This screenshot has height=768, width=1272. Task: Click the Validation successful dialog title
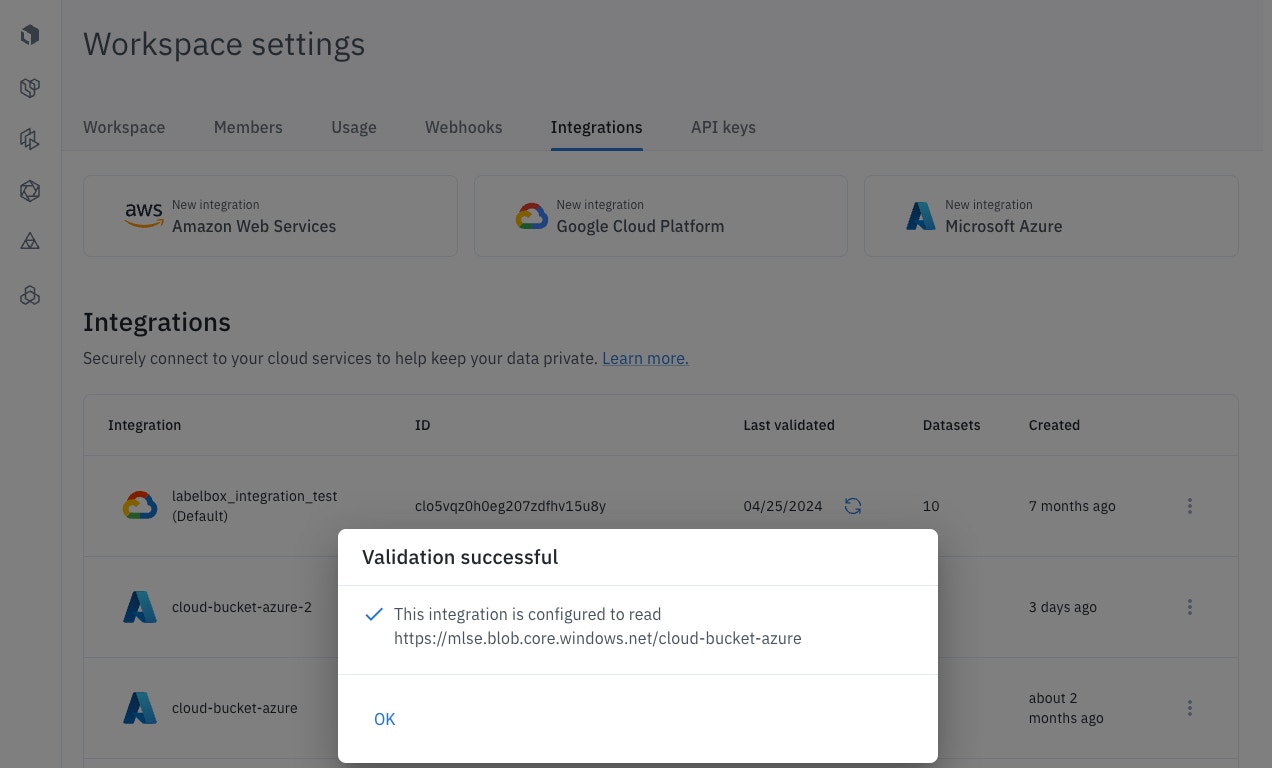click(460, 557)
